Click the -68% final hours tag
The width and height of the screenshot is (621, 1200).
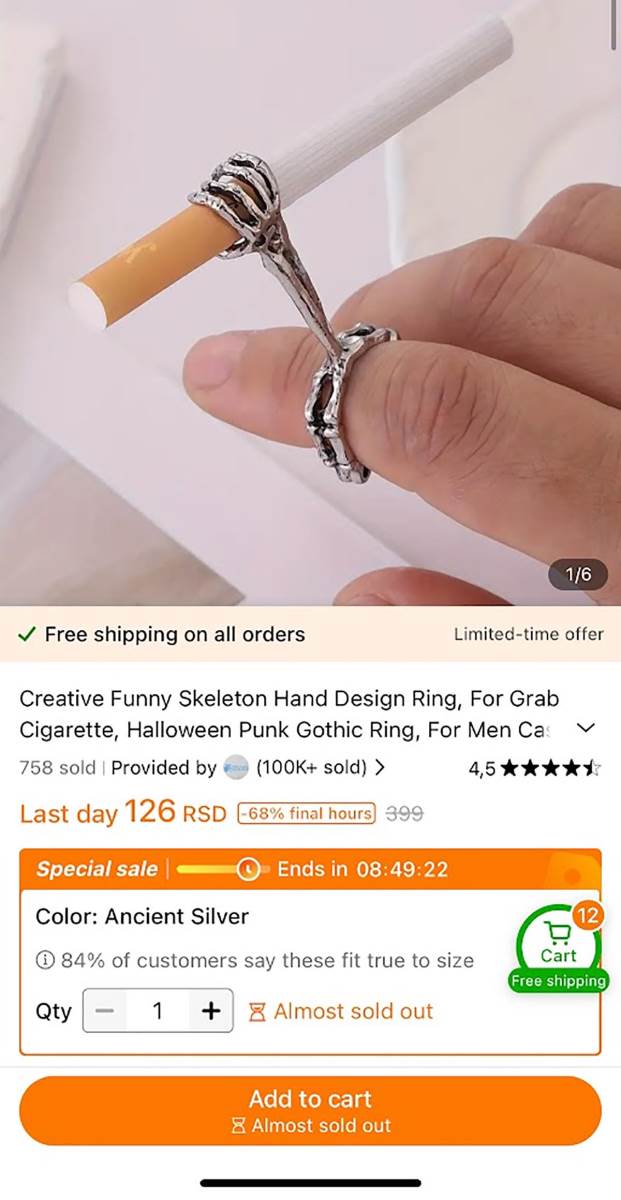pos(306,813)
